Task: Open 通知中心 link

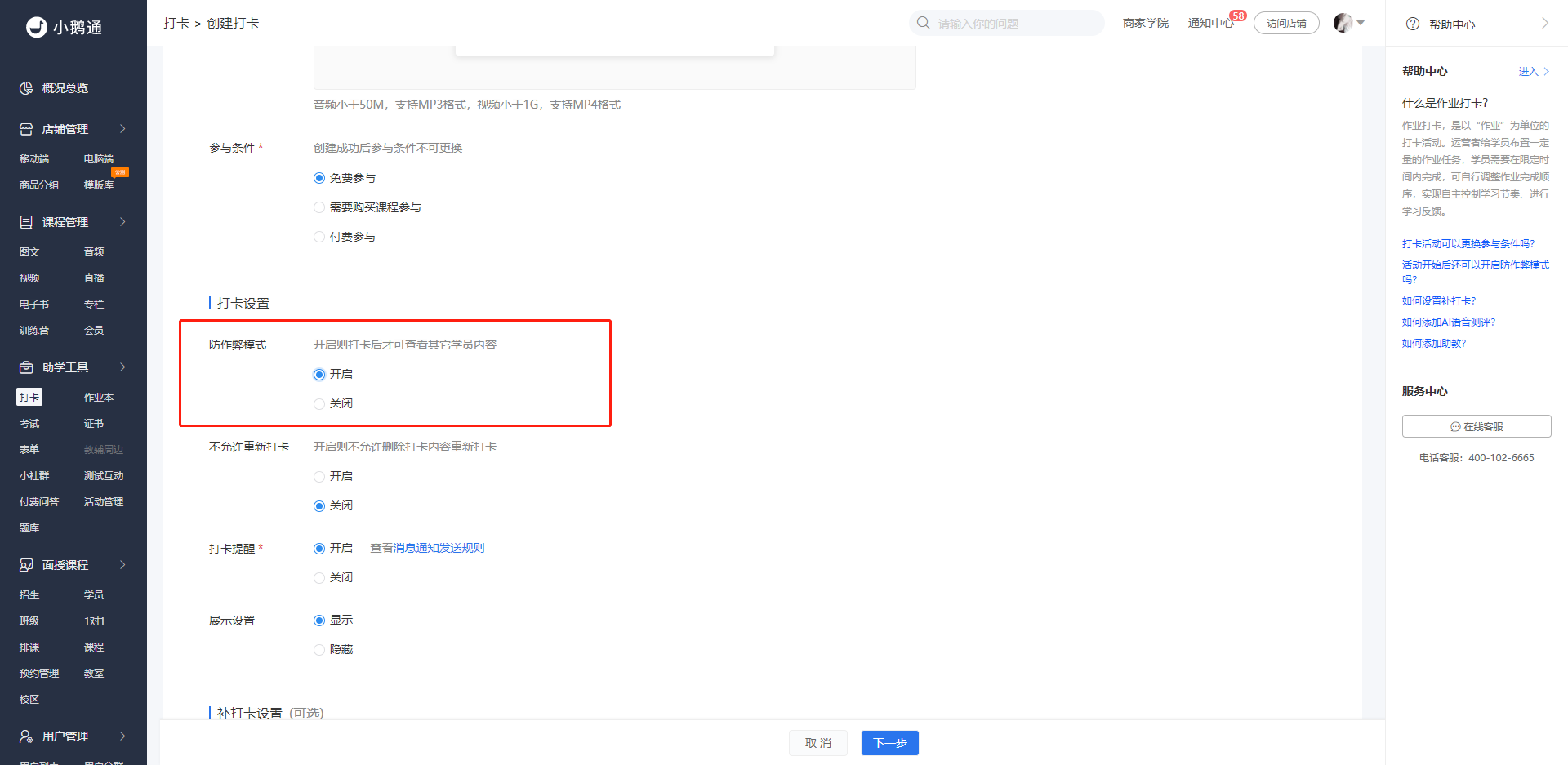Action: click(1211, 23)
